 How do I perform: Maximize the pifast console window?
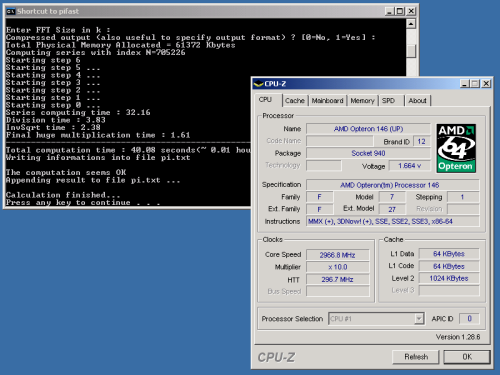click(400, 11)
